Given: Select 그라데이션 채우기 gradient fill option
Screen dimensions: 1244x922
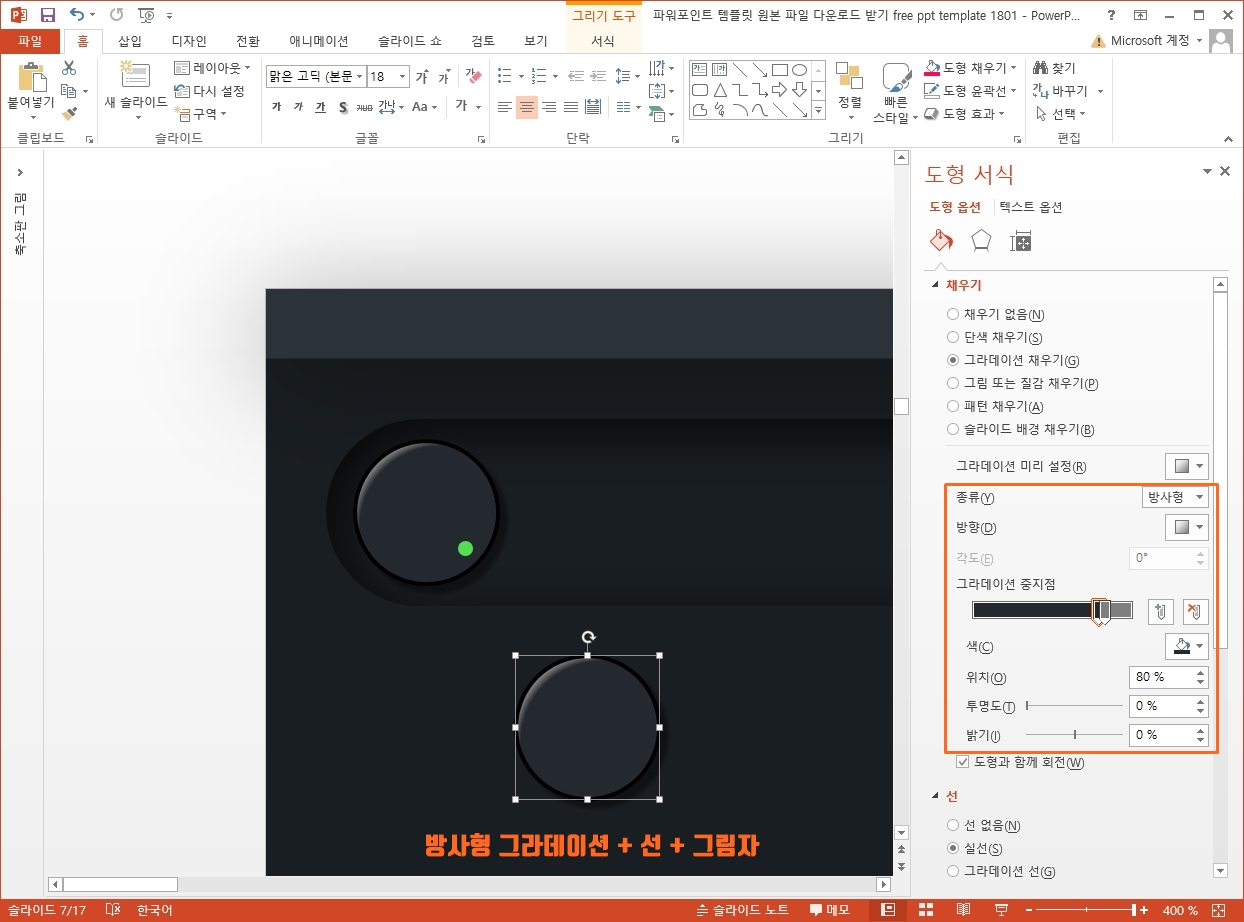Looking at the screenshot, I should click(1013, 360).
